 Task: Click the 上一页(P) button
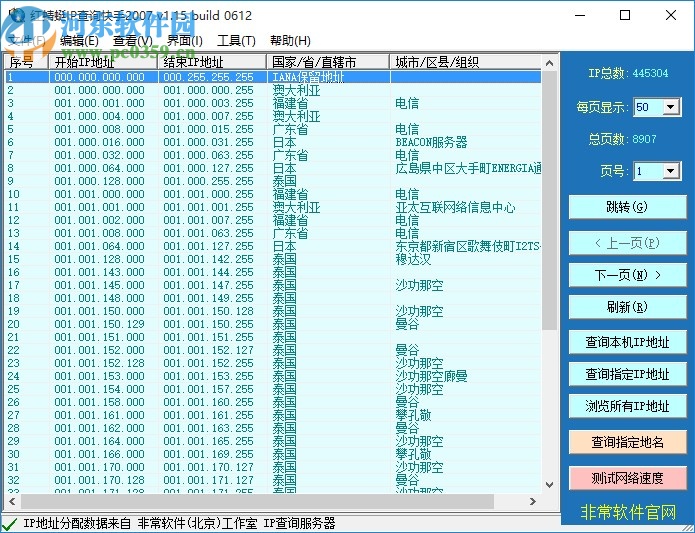[627, 243]
